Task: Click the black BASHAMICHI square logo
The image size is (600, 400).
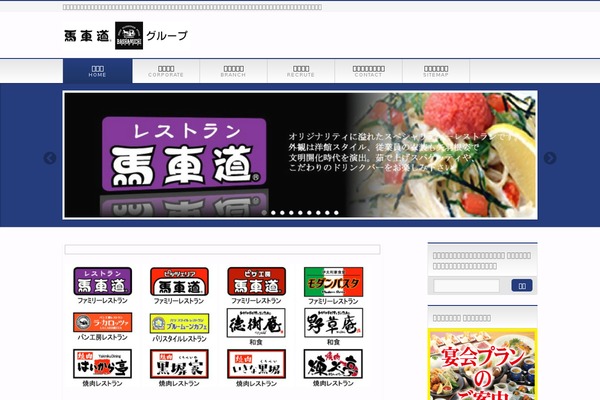Action: click(129, 36)
